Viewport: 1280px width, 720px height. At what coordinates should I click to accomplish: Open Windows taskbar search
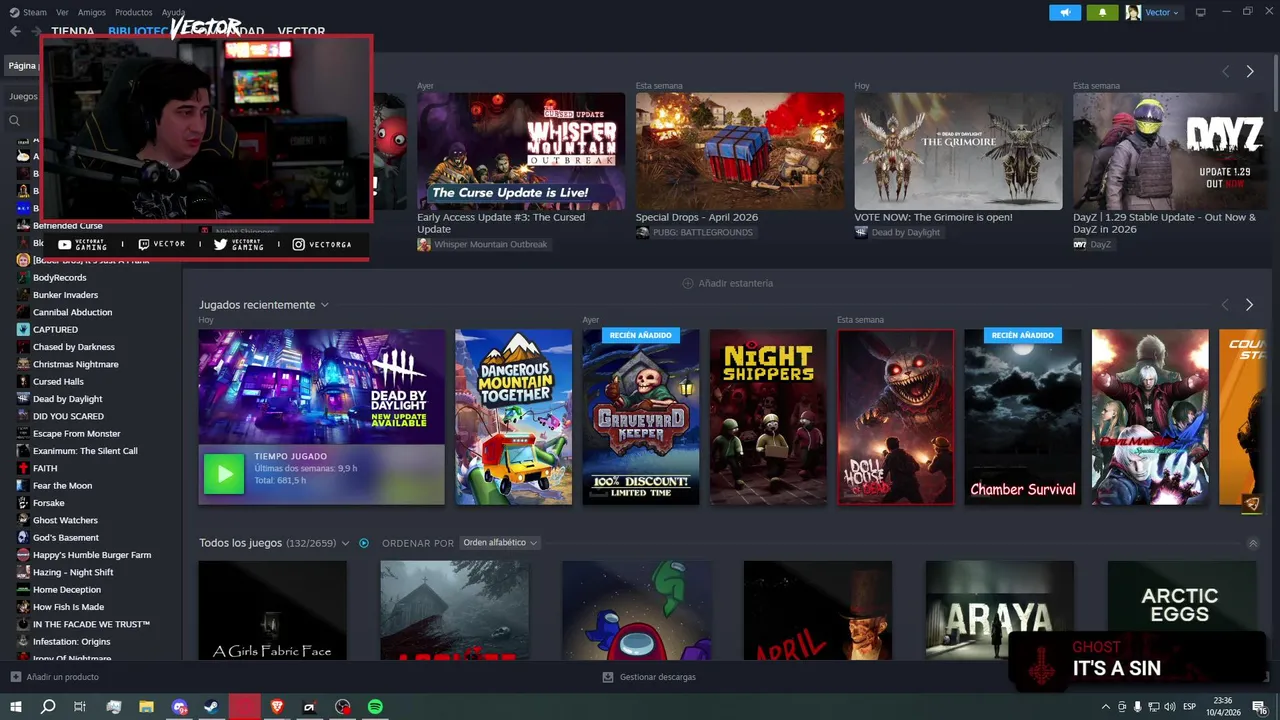pos(47,707)
